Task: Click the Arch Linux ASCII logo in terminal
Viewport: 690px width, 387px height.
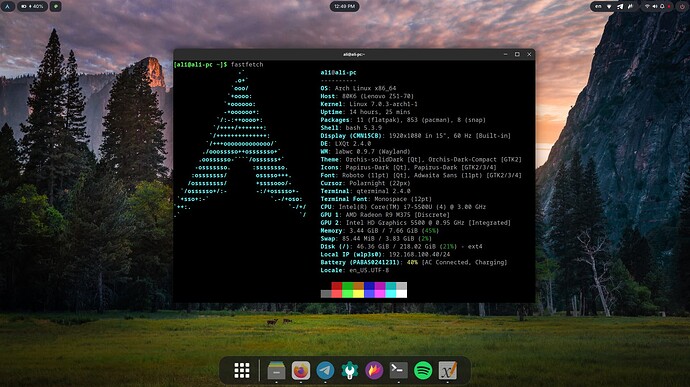Action: pos(241,144)
